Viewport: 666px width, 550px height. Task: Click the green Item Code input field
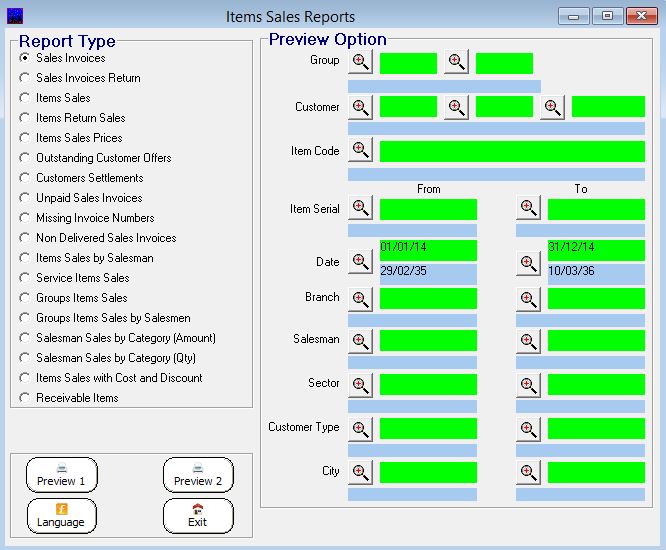pyautogui.click(x=512, y=151)
